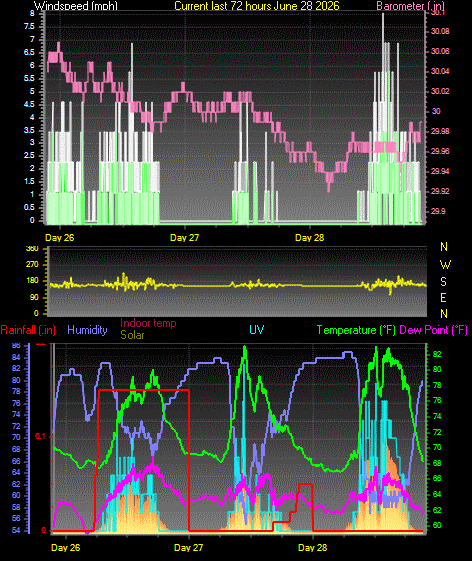Viewport: 472px width, 561px height.
Task: Click the Dew Point (°F) legend label
Action: [x=433, y=330]
